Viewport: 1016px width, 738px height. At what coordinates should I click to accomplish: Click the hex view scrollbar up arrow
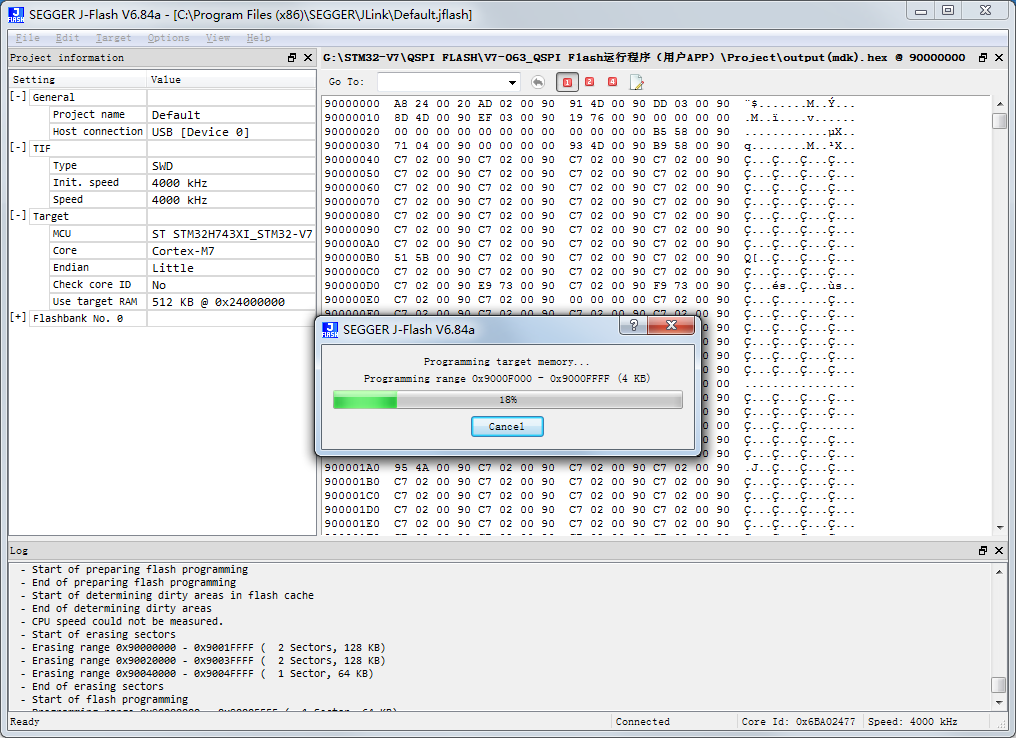point(999,104)
